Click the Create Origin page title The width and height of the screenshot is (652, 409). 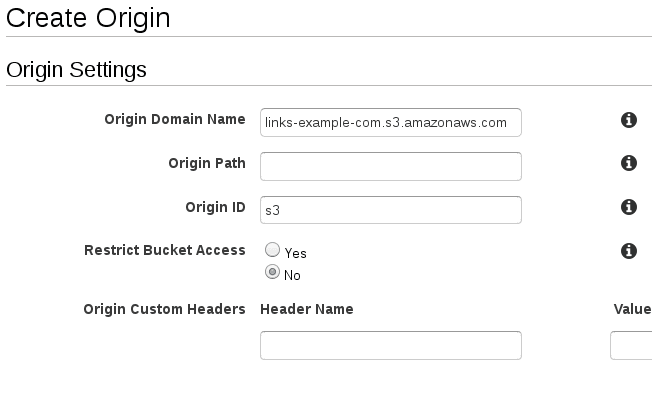point(88,17)
